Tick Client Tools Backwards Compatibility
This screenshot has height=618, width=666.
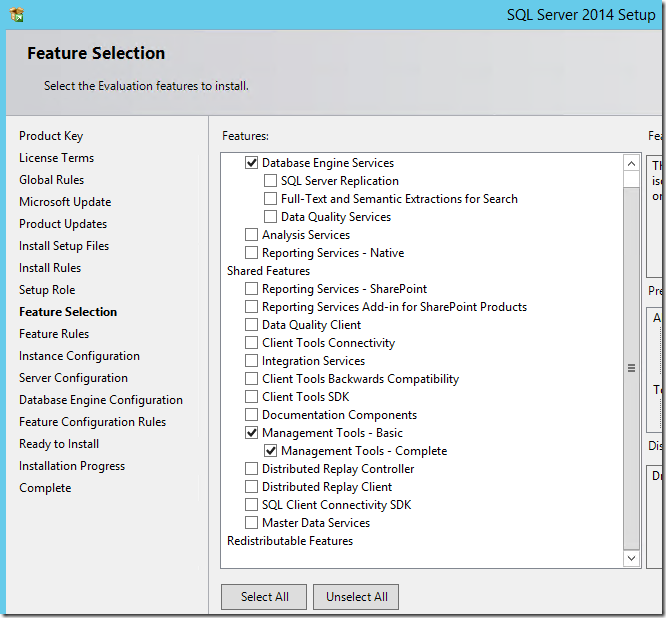(251, 378)
